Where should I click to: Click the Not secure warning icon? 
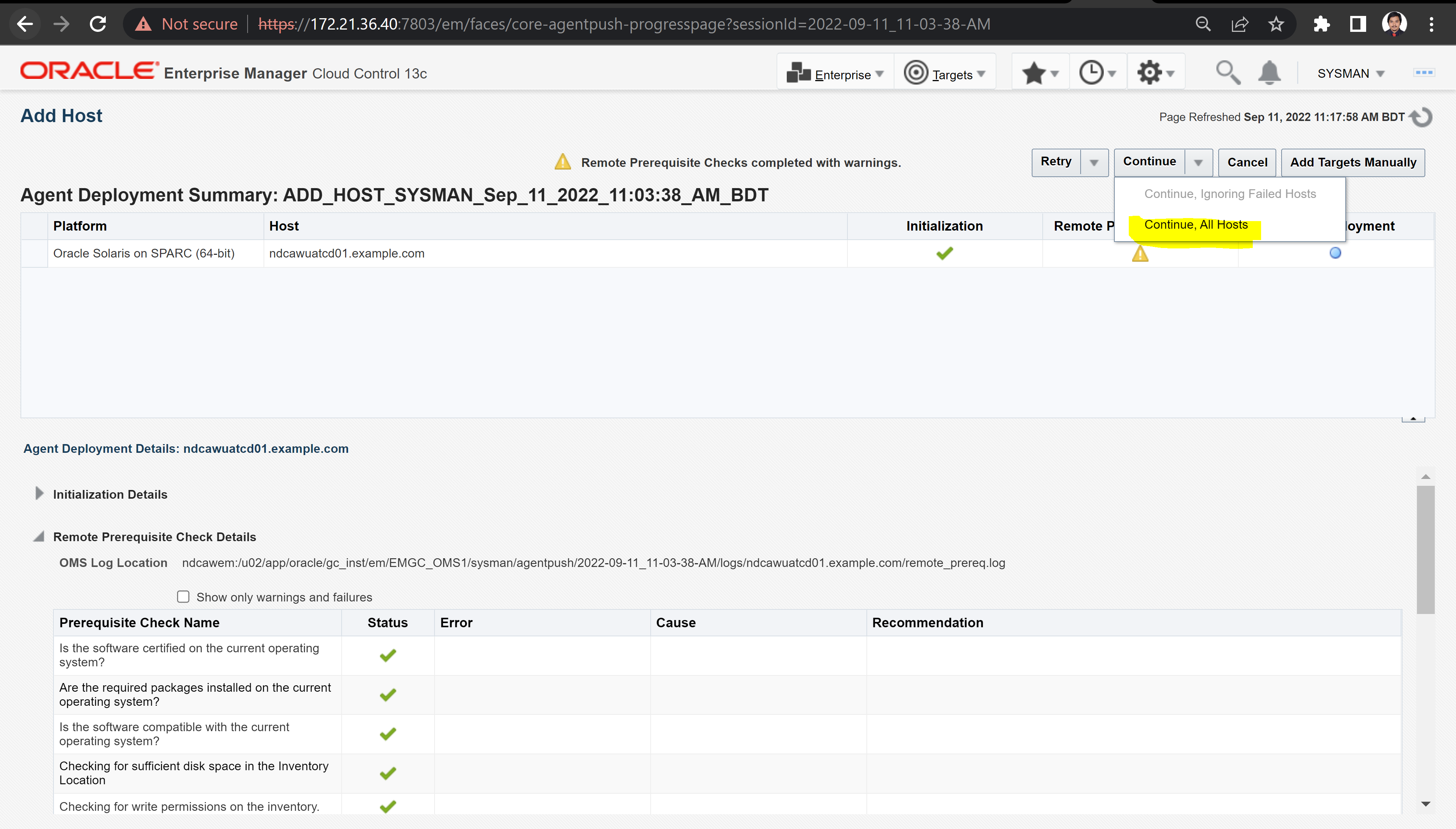[x=143, y=24]
